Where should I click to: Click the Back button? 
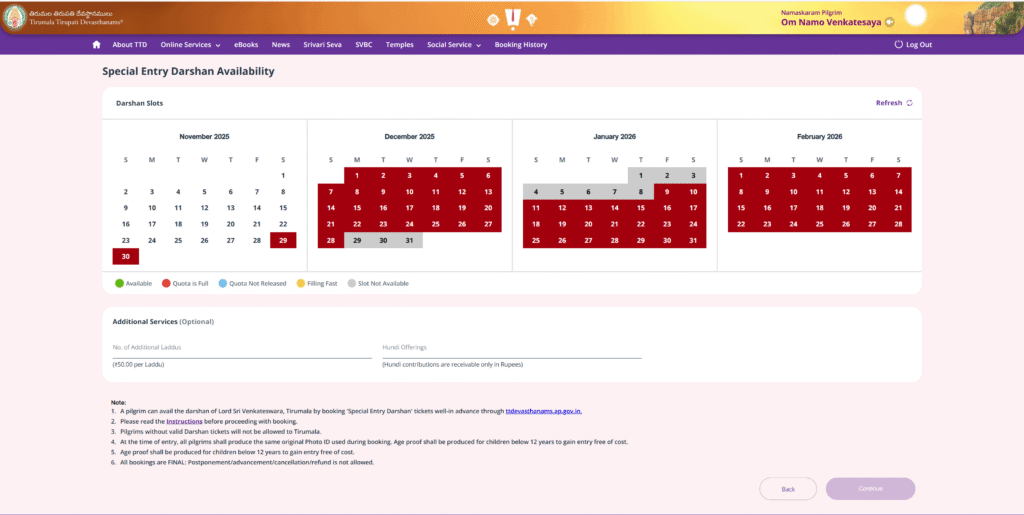click(788, 489)
